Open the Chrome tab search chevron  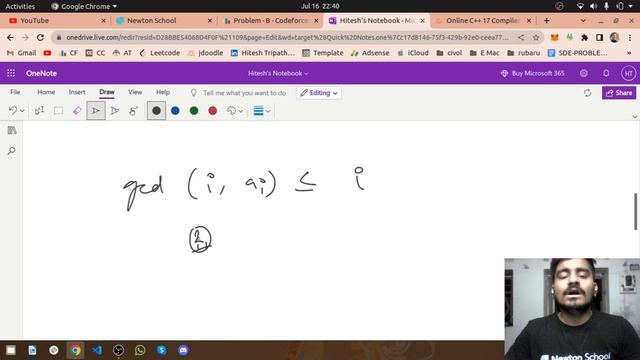pyautogui.click(x=583, y=20)
